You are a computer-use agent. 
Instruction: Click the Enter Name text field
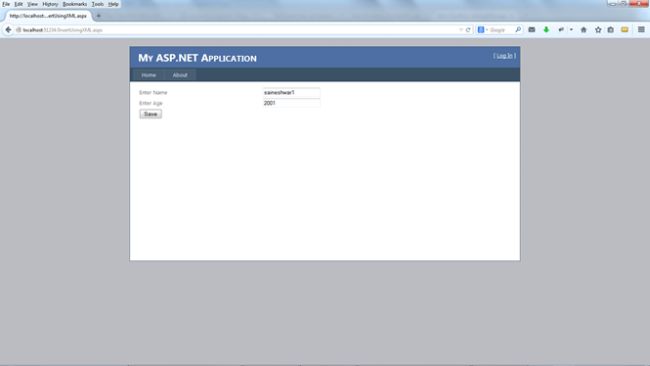[291, 92]
